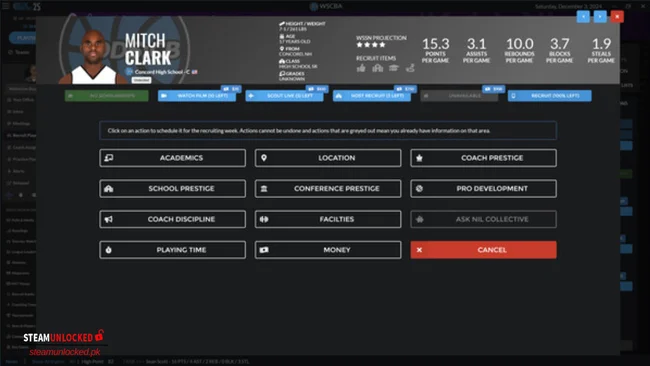Click the bank icon on Conference Prestige
This screenshot has width=650, height=366.
pos(264,189)
